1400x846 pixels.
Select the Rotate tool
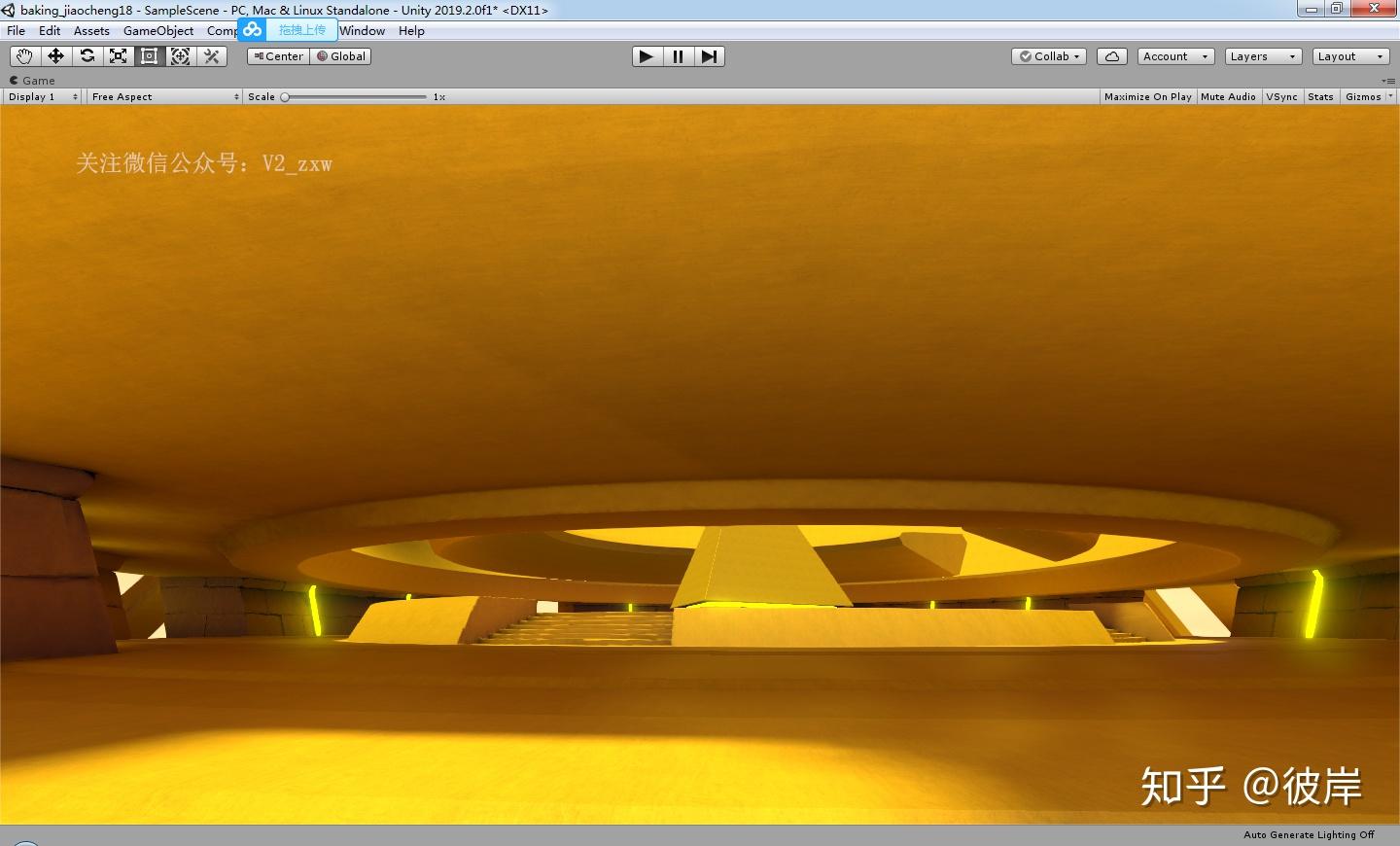[x=87, y=56]
